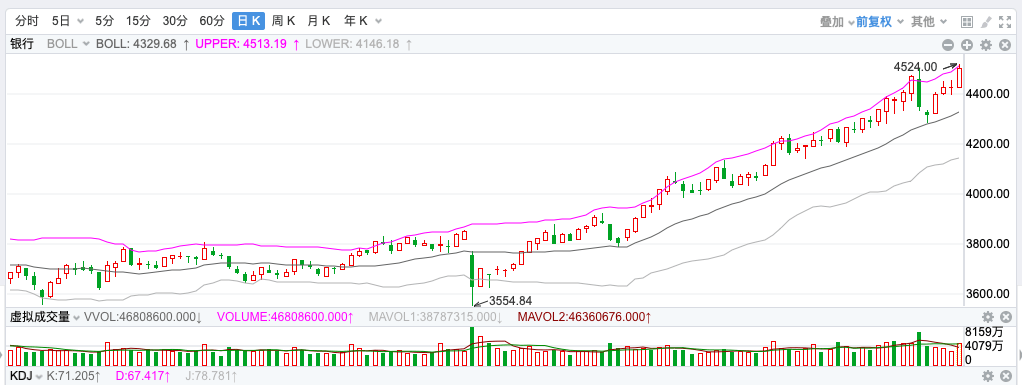The width and height of the screenshot is (1022, 385).
Task: Switch to the 分时 tab
Action: (x=27, y=21)
